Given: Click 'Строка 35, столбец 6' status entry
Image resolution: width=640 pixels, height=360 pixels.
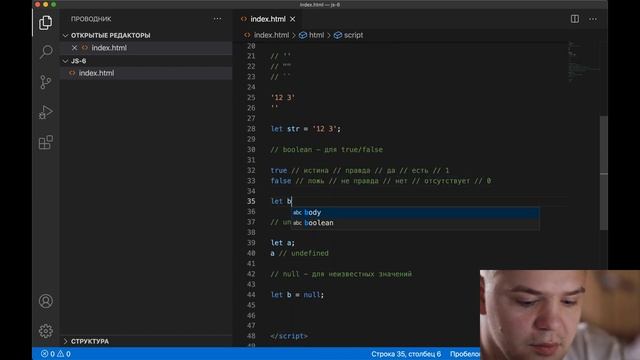Looking at the screenshot, I should coord(406,354).
